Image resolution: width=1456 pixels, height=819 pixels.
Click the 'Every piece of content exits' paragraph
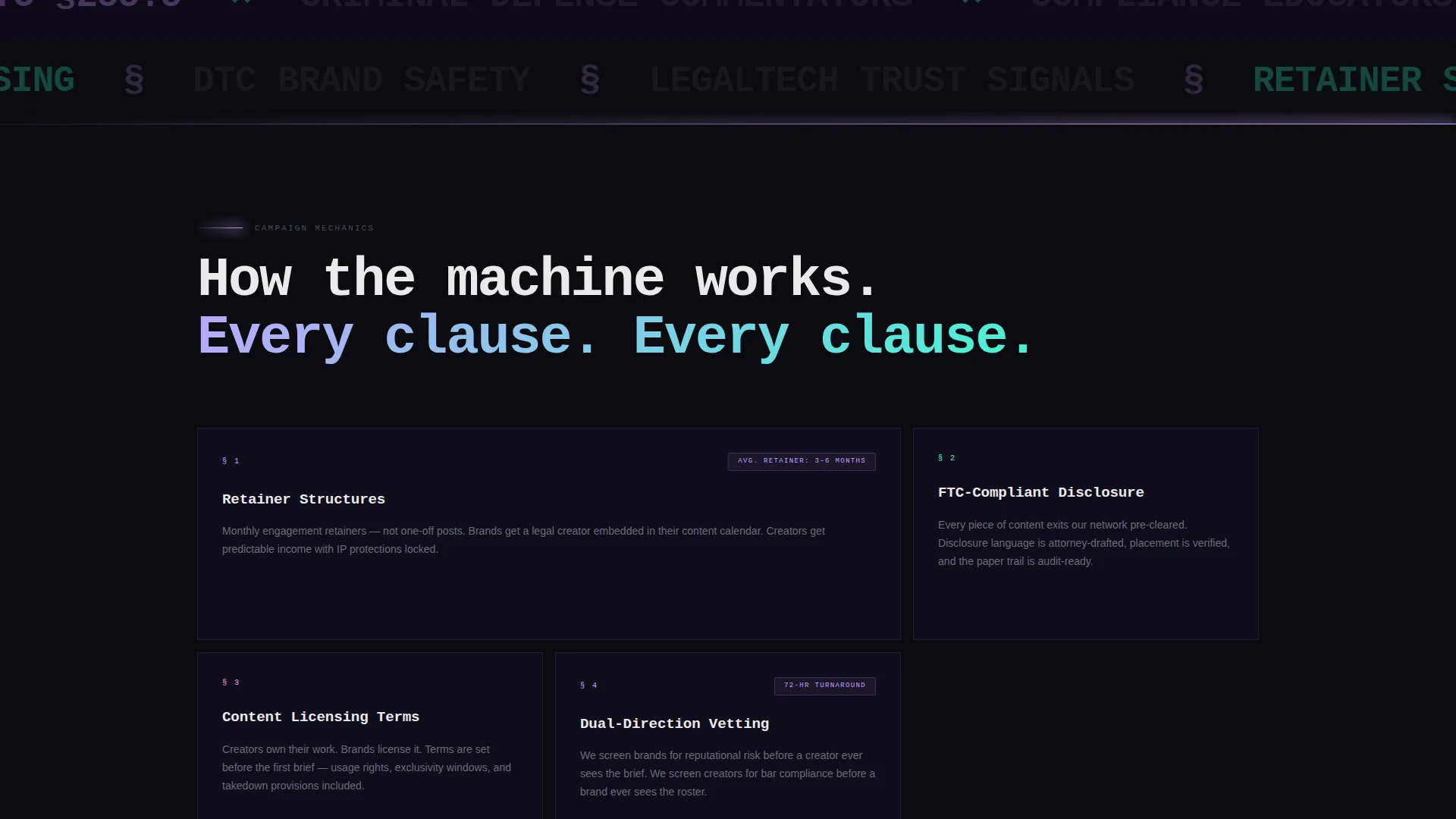1084,543
